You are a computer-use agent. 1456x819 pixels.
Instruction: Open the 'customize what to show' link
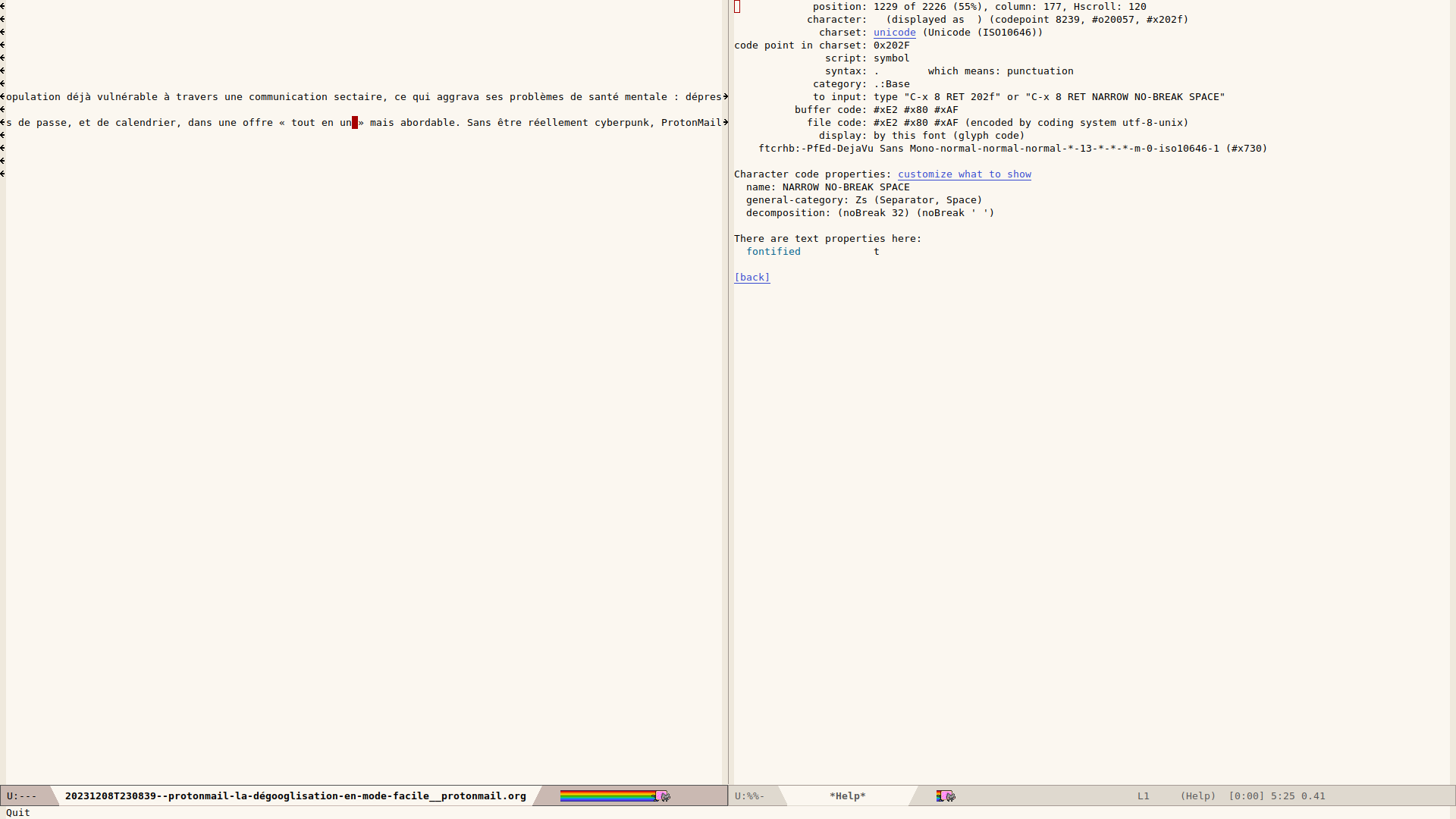pos(965,174)
